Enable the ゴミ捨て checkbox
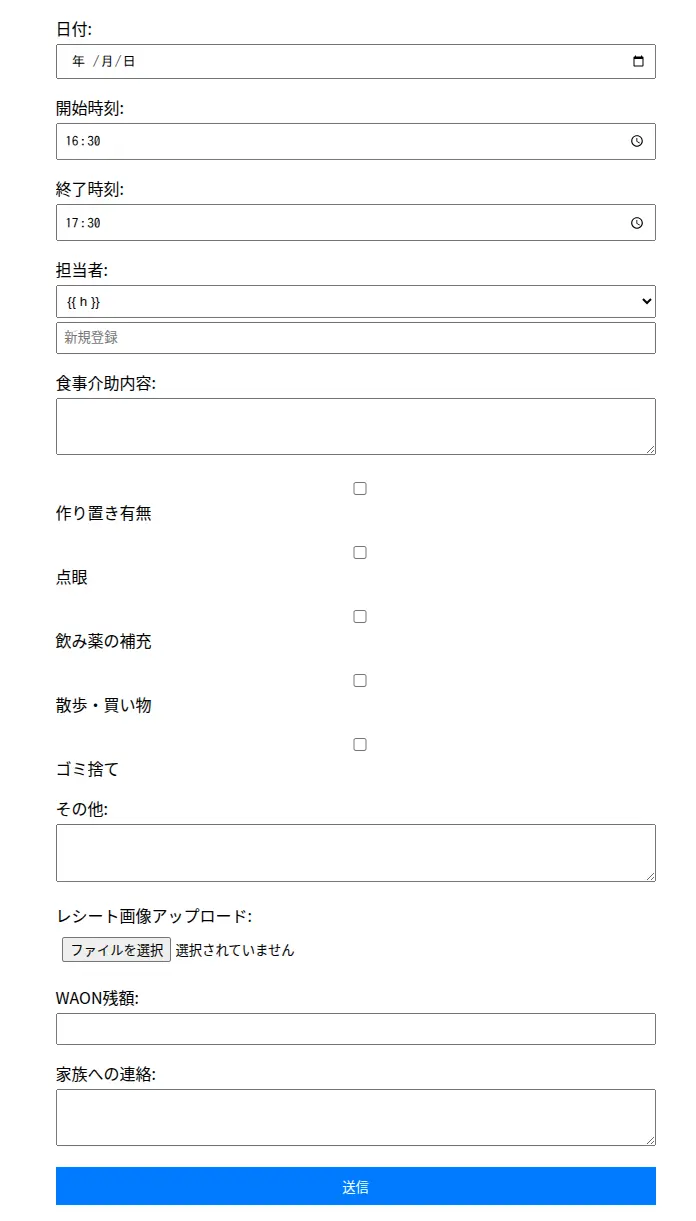 pyautogui.click(x=359, y=744)
